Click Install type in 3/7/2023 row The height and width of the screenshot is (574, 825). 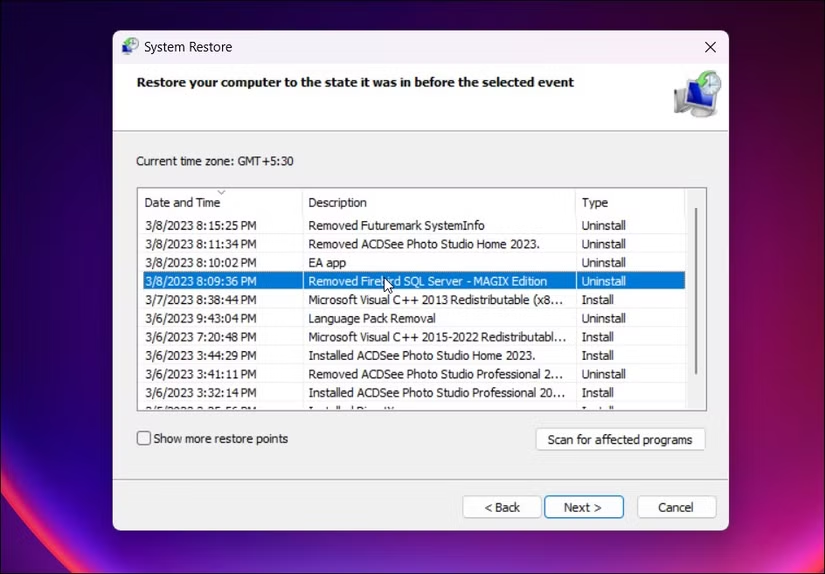point(597,299)
